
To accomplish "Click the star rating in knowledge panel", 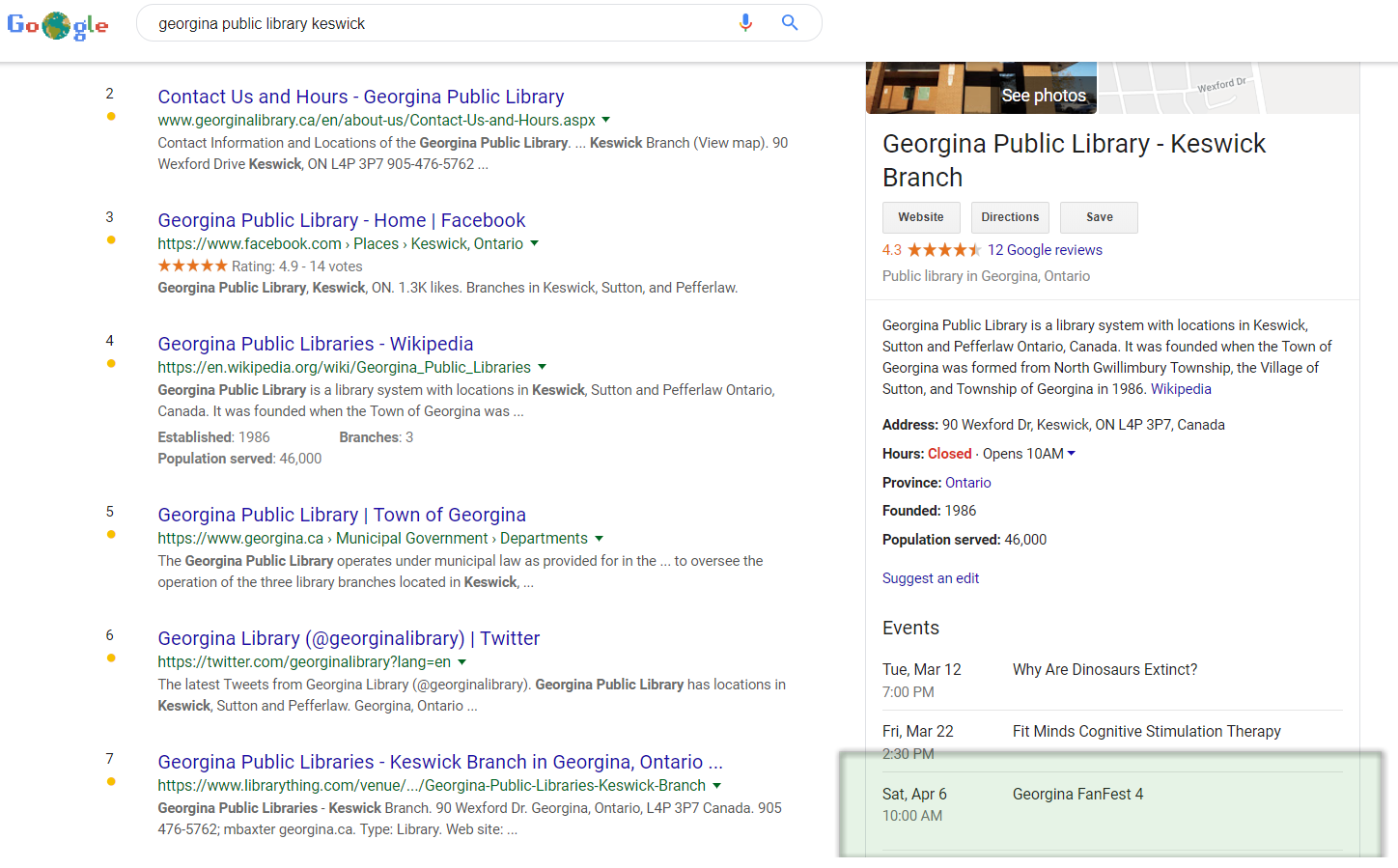I will click(943, 250).
